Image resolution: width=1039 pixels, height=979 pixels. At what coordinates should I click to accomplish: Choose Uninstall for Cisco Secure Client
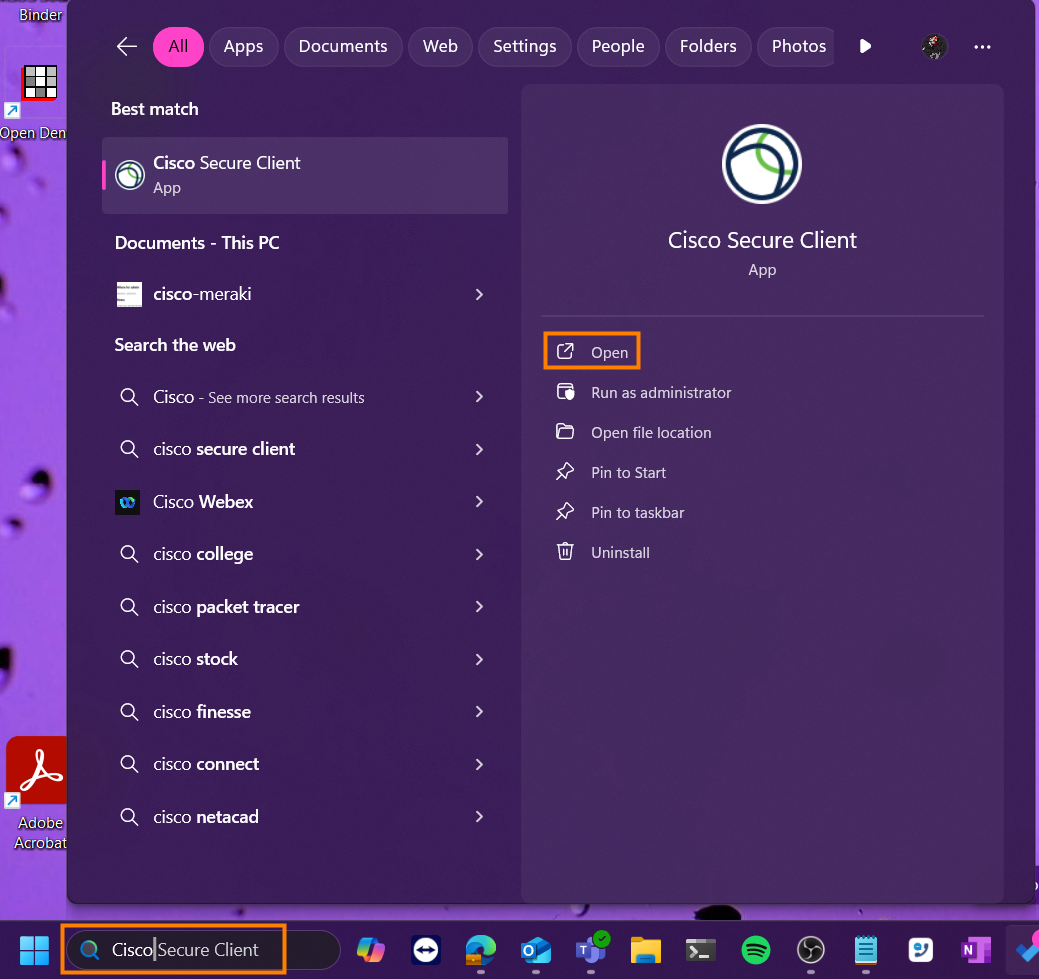click(x=603, y=552)
